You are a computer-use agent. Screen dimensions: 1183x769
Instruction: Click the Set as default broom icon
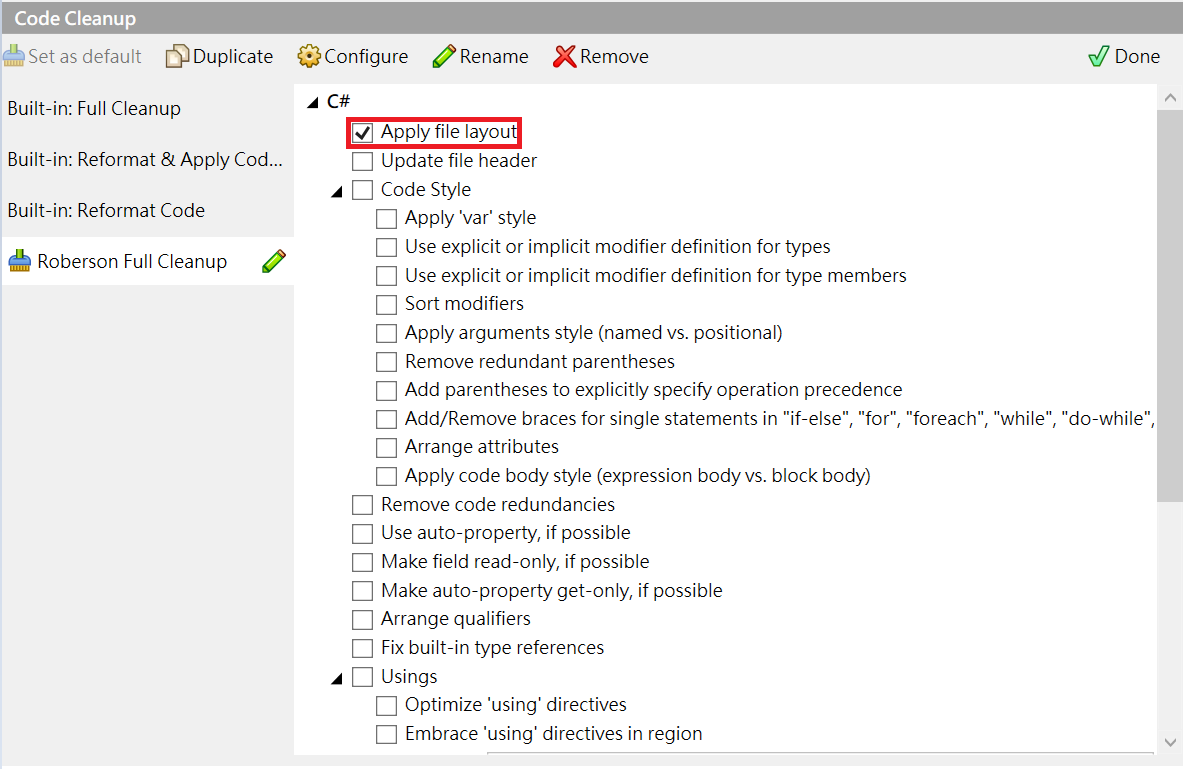(14, 56)
